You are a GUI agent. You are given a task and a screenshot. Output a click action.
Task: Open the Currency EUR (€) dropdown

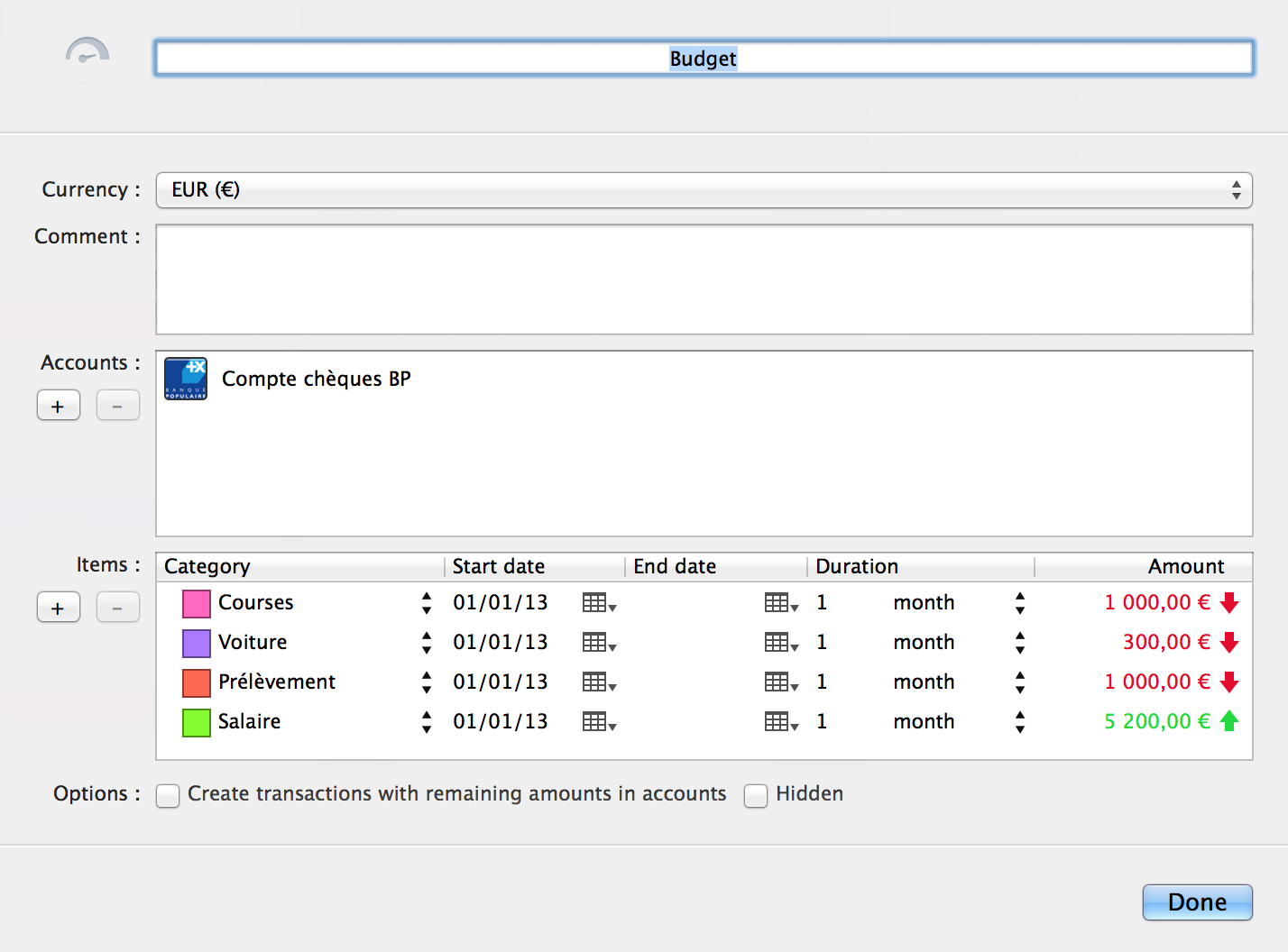(704, 190)
